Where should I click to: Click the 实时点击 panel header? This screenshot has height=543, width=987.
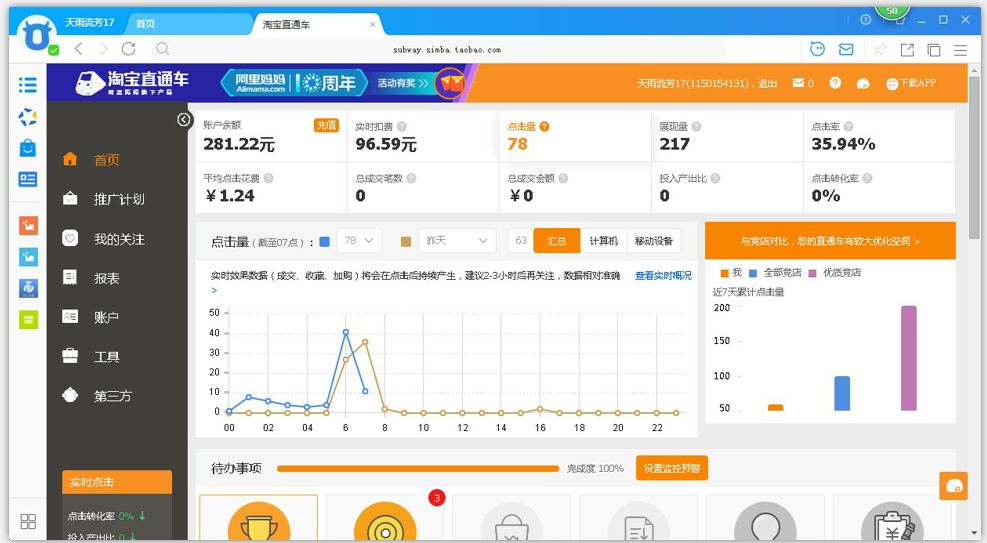tap(116, 482)
